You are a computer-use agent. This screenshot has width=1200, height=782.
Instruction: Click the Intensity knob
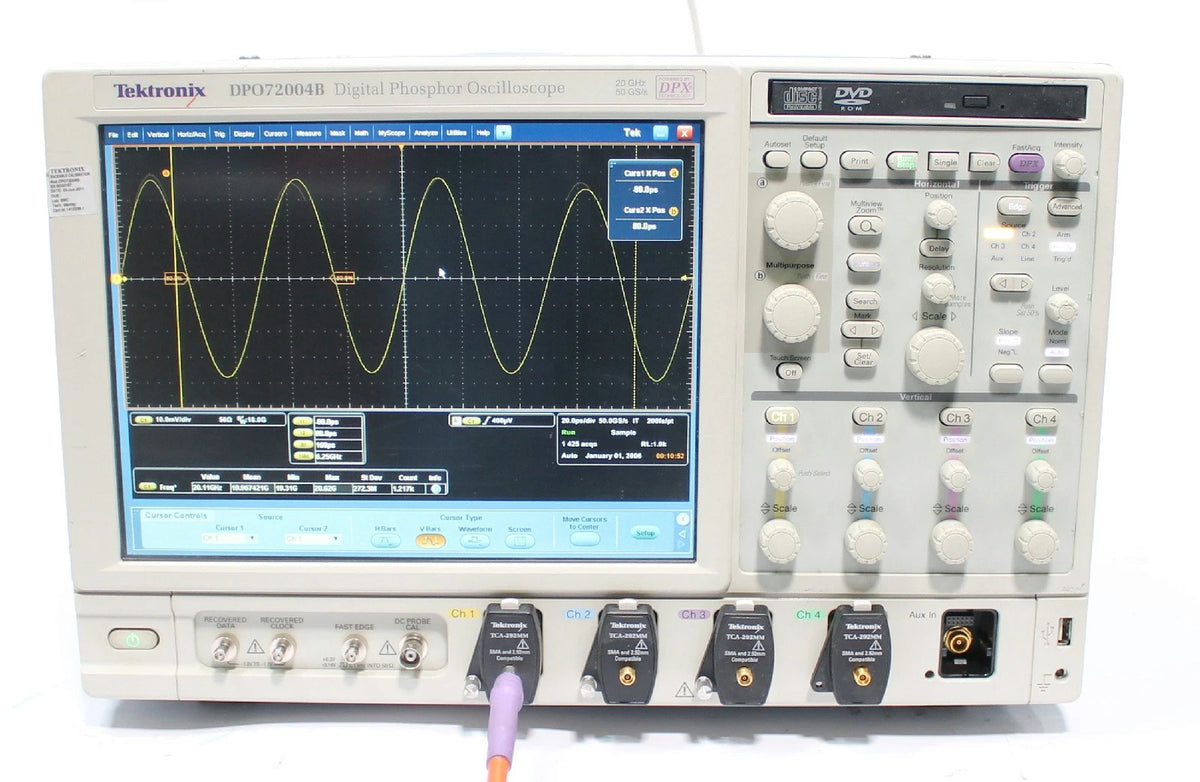click(1069, 164)
